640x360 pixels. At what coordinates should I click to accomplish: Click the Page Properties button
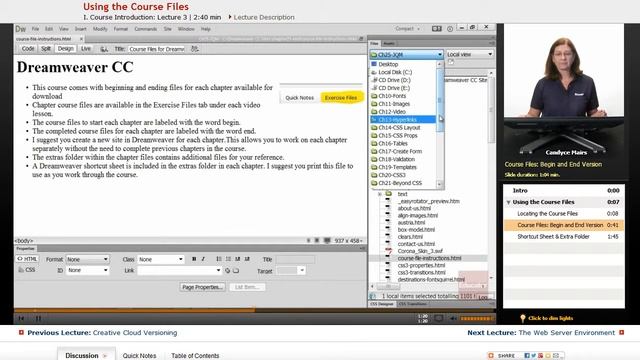(x=202, y=287)
